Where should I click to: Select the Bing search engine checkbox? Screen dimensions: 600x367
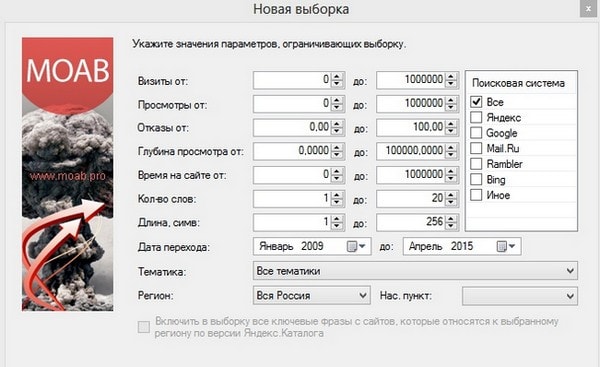tap(476, 179)
